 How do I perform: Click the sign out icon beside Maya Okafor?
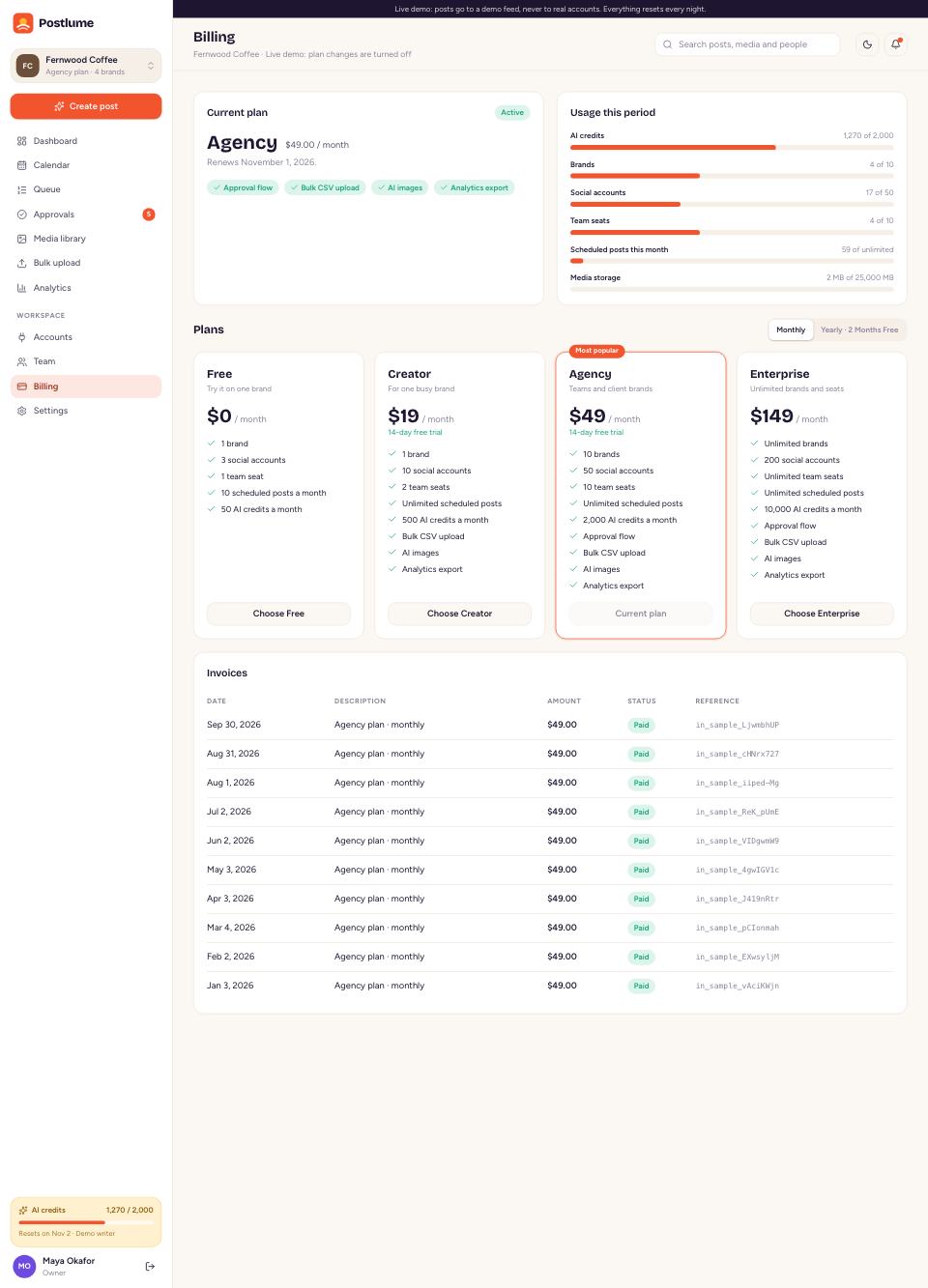[x=150, y=1266]
